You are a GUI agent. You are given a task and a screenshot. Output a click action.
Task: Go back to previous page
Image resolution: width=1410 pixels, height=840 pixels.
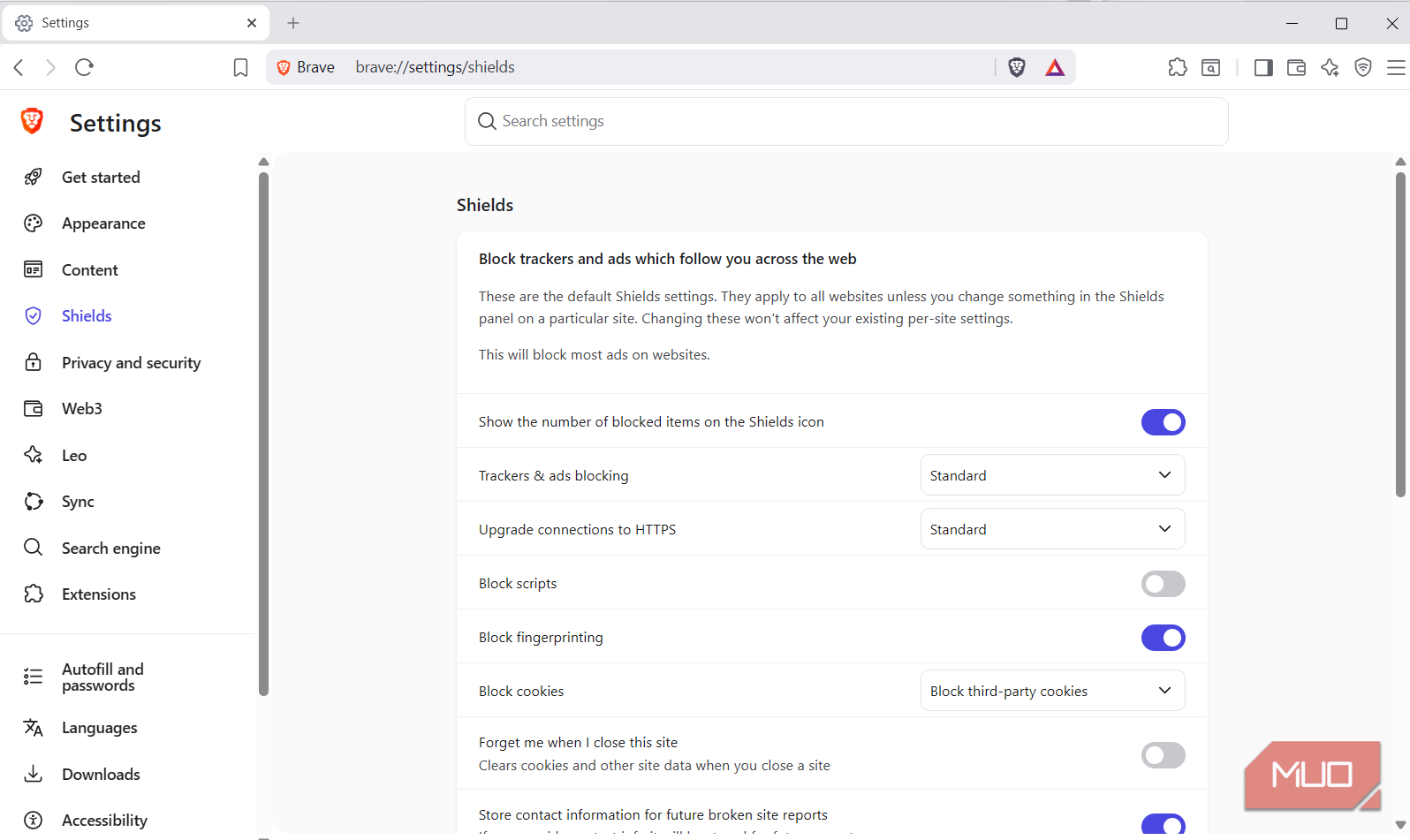tap(19, 67)
